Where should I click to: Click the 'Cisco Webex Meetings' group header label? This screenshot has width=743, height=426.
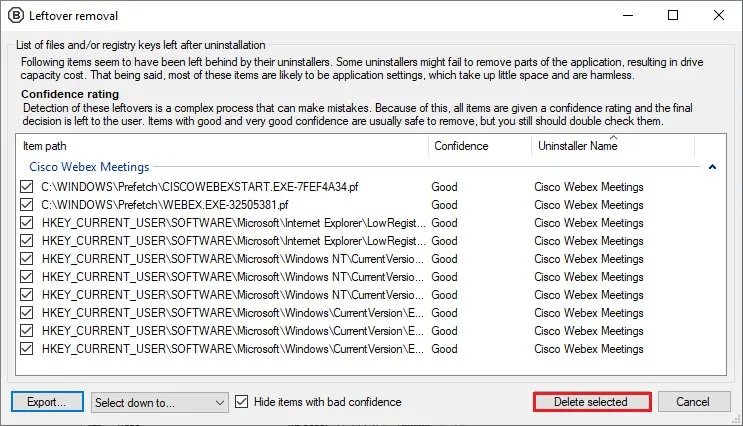[x=89, y=167]
